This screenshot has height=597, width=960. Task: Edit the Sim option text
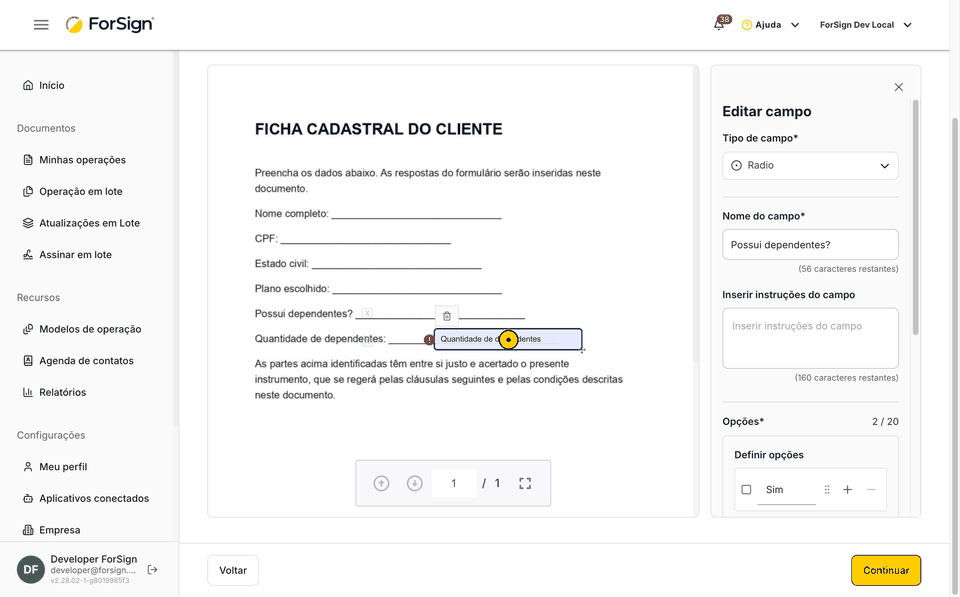pyautogui.click(x=786, y=490)
